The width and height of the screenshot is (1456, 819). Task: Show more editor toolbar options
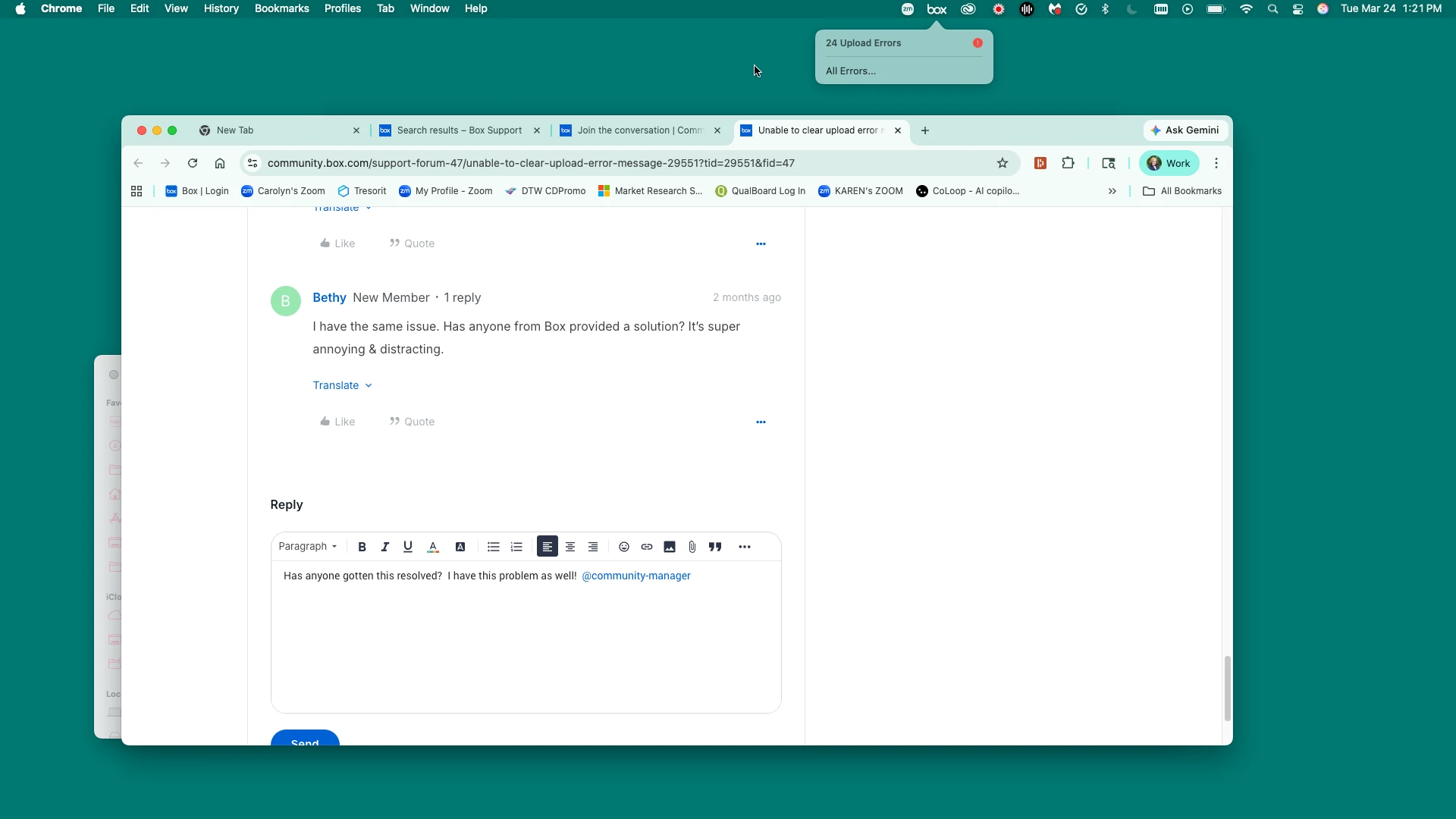[x=745, y=547]
